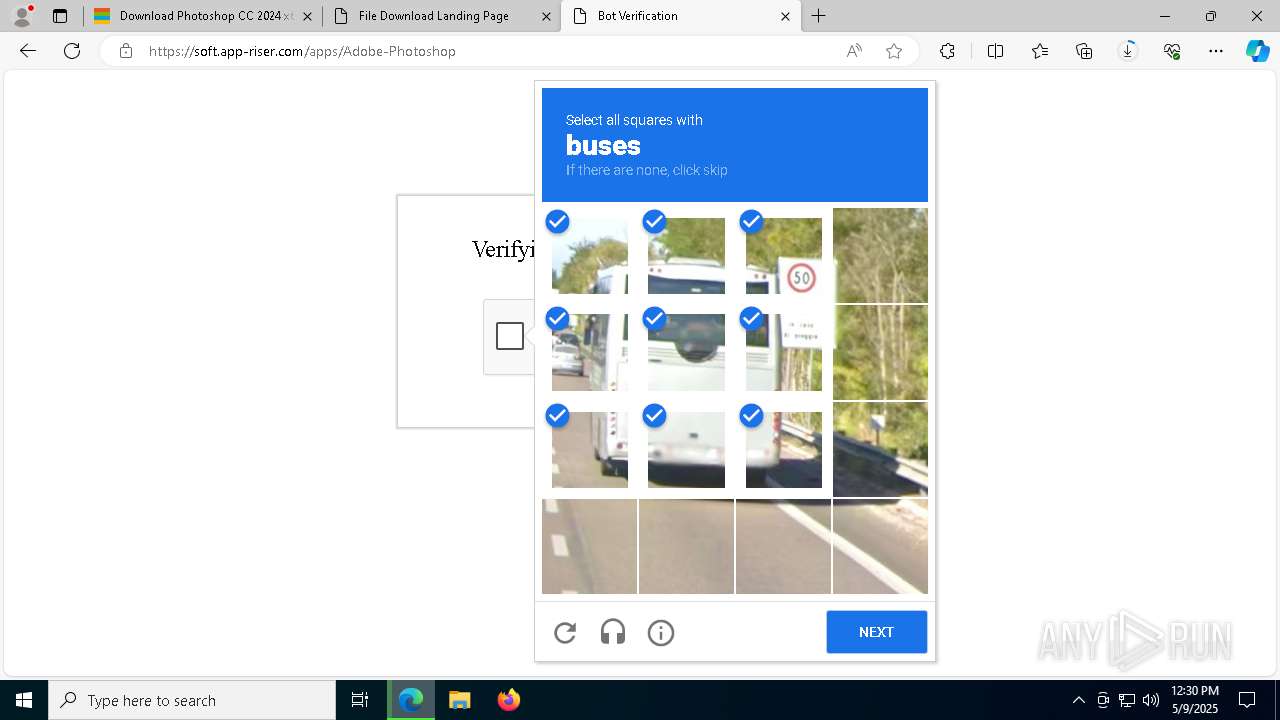Open the Favorites list
The height and width of the screenshot is (720, 1280).
(x=1040, y=51)
